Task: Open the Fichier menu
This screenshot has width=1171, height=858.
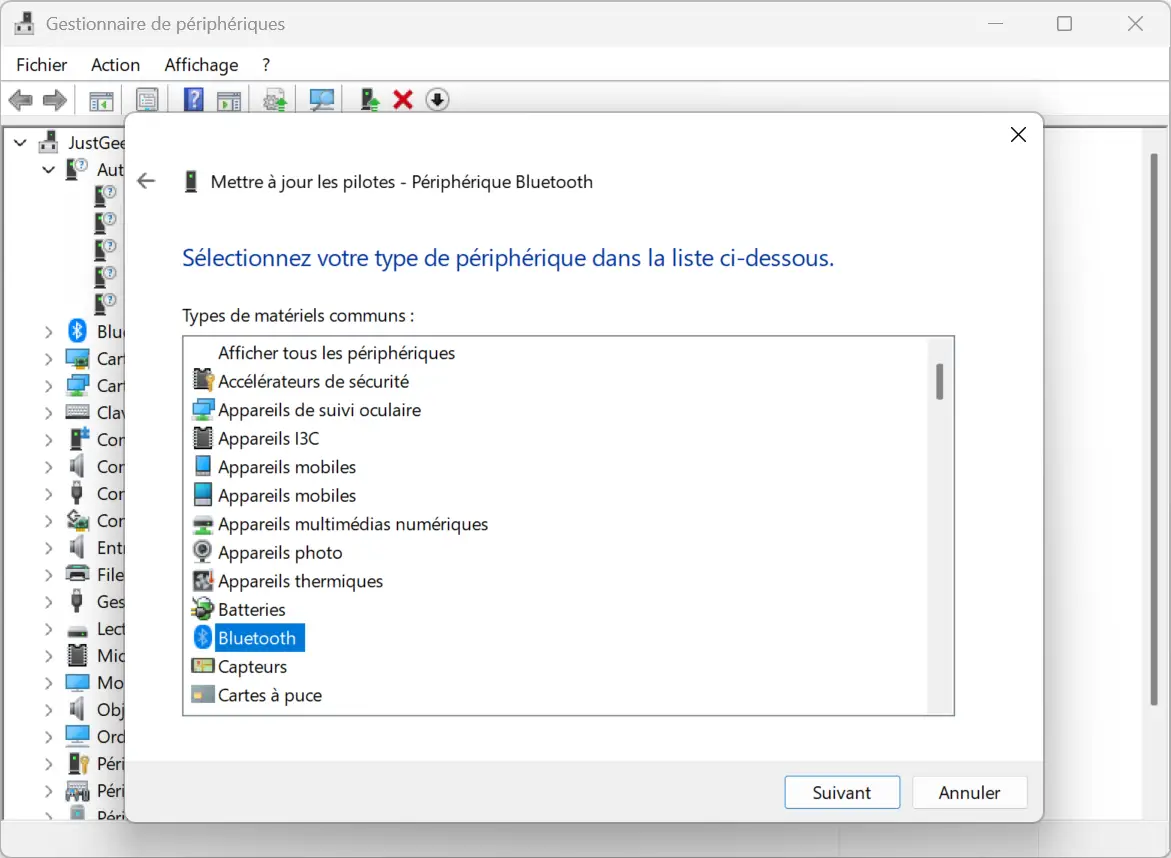Action: pyautogui.click(x=42, y=65)
